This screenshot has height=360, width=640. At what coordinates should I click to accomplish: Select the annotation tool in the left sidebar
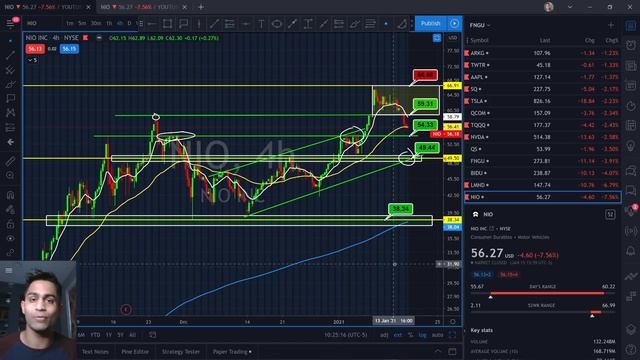point(10,98)
